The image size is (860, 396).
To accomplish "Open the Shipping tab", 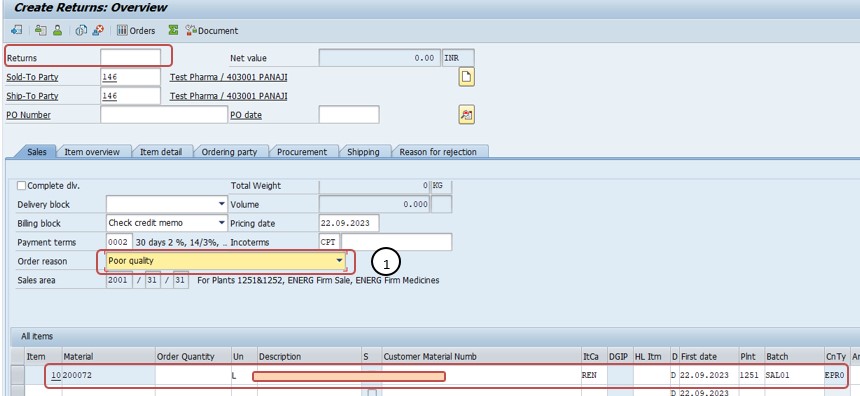I will click(x=363, y=152).
